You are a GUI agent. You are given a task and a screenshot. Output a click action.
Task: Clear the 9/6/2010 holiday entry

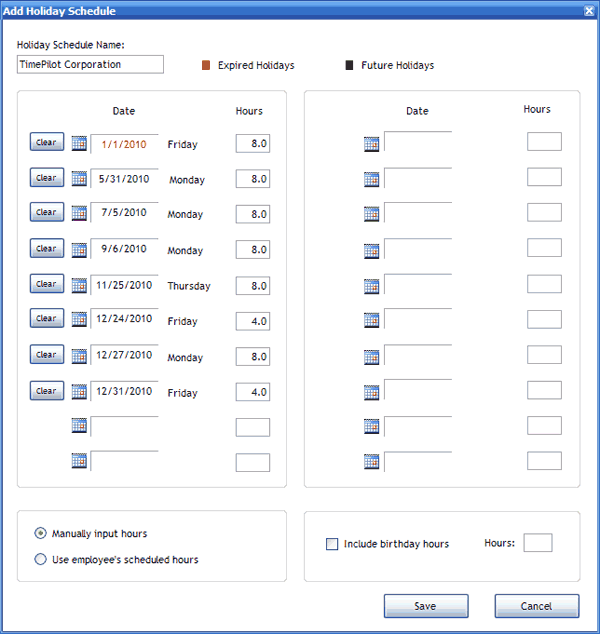pyautogui.click(x=46, y=248)
